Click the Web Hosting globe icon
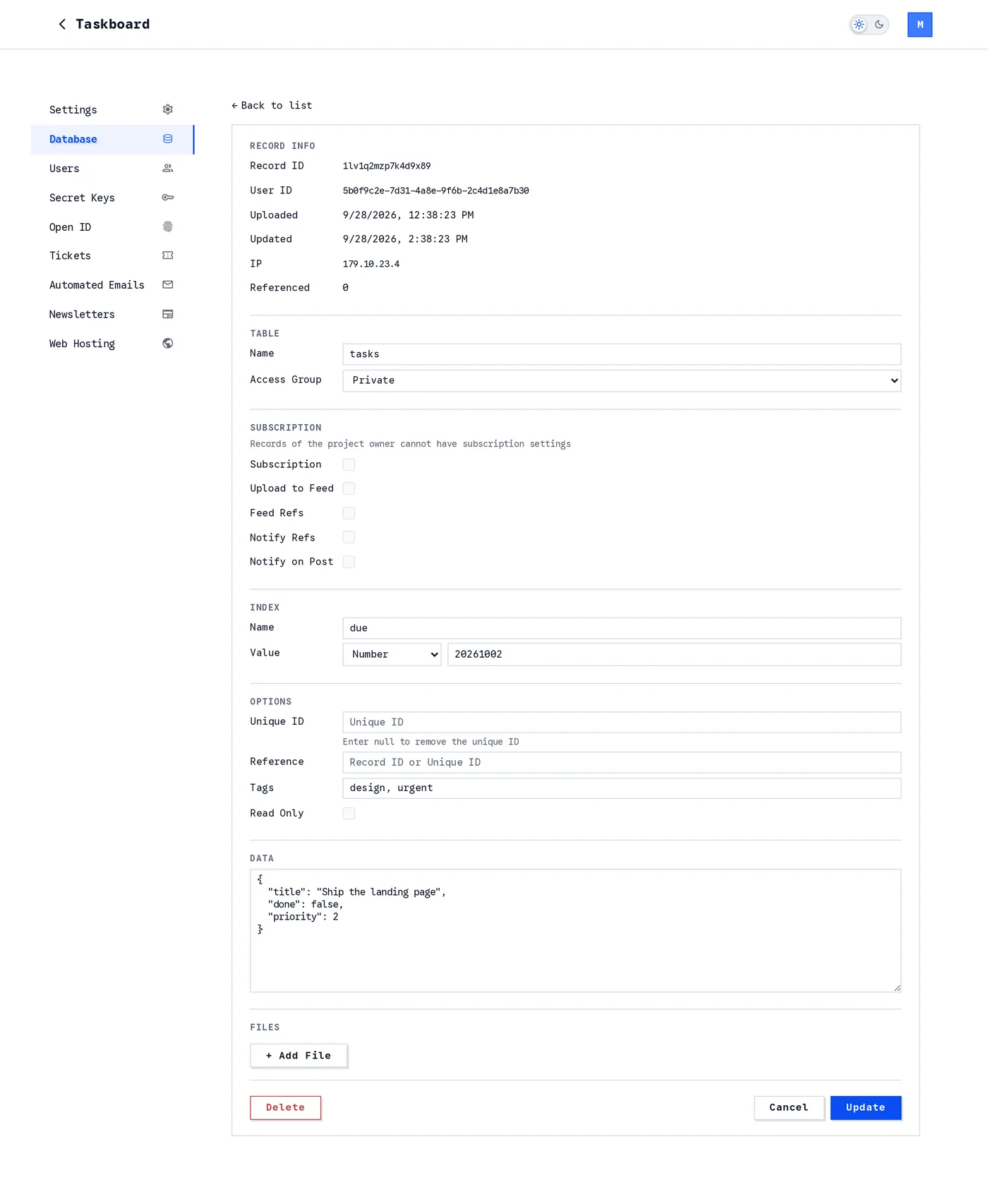Image resolution: width=988 pixels, height=1204 pixels. coord(168,344)
